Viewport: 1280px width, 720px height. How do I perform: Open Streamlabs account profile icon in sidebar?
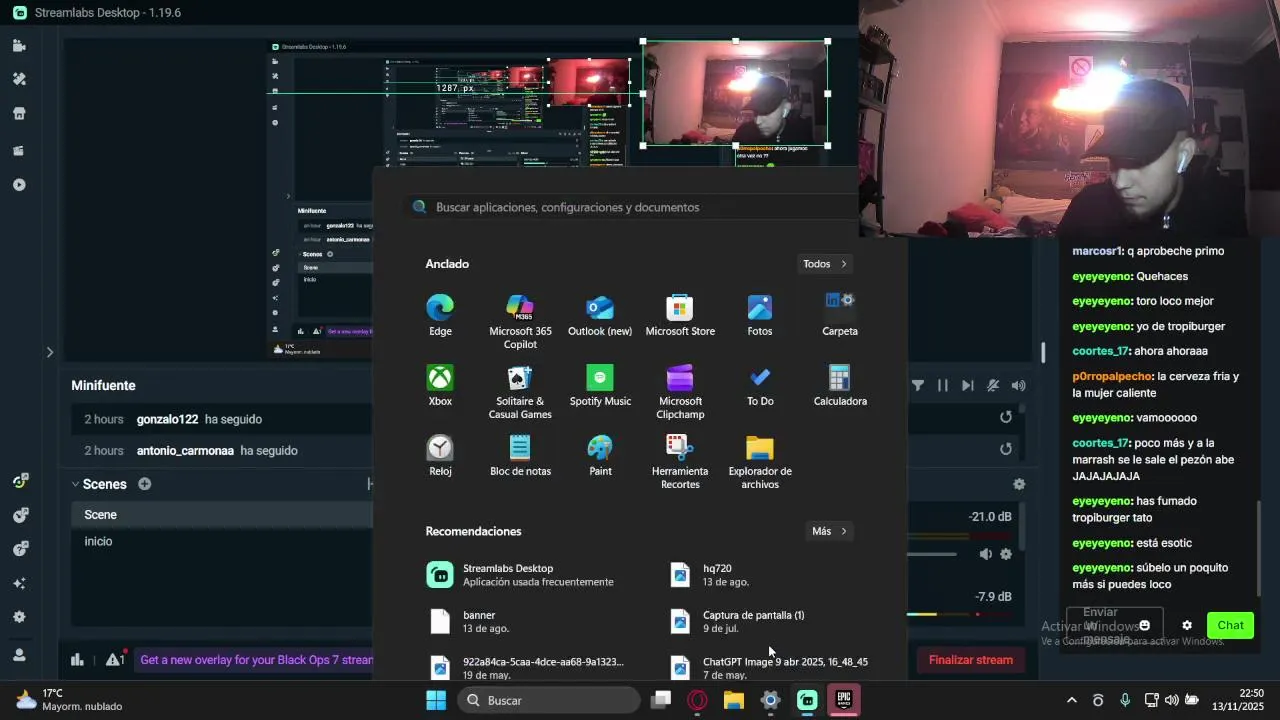click(19, 655)
